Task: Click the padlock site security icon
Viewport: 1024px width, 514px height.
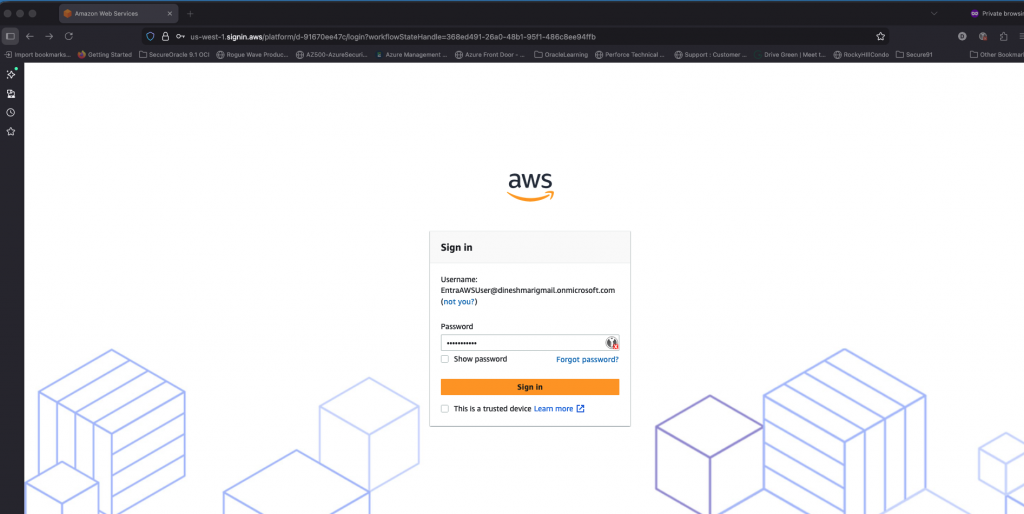Action: tap(165, 37)
